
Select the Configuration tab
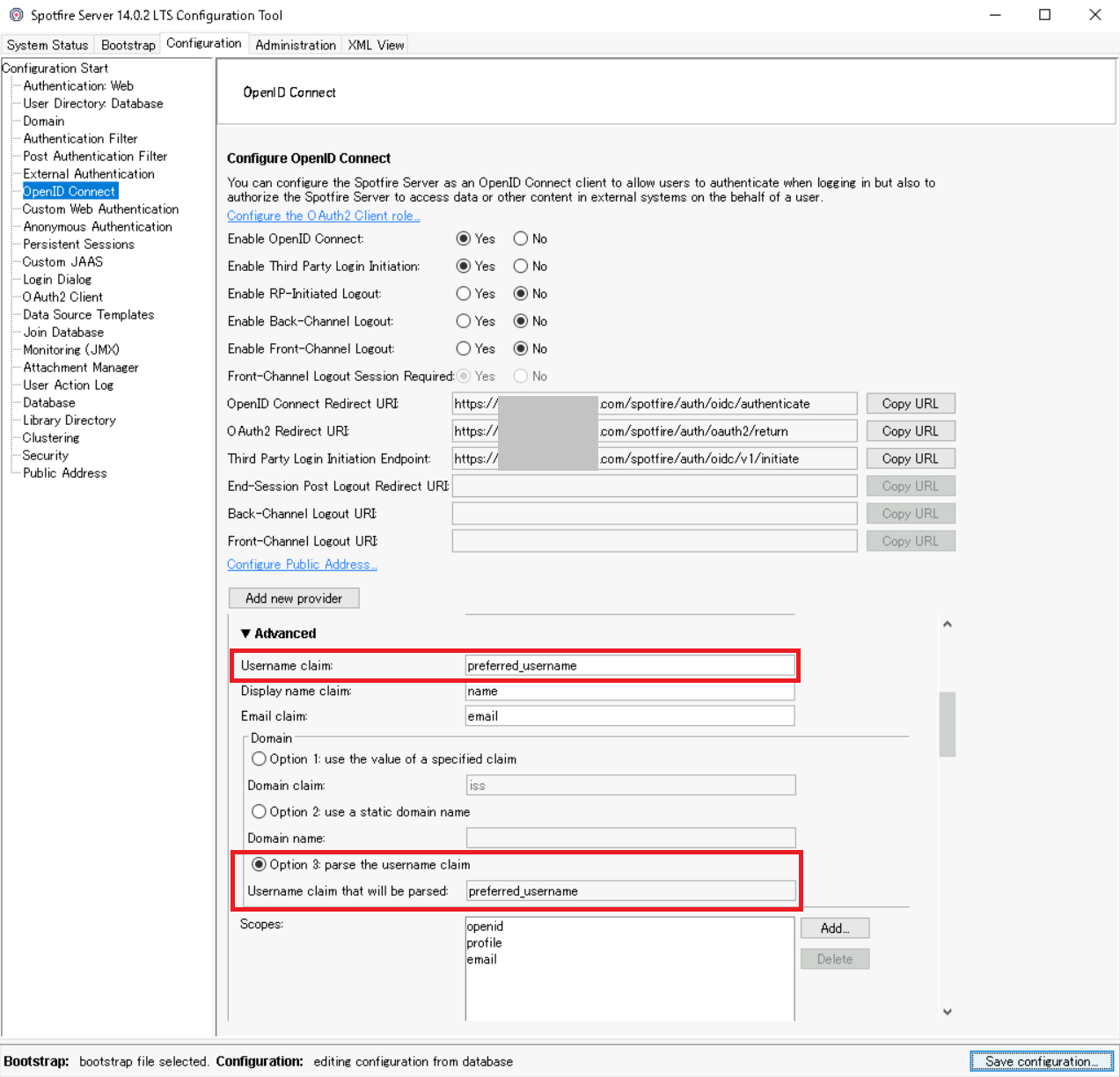[x=204, y=43]
